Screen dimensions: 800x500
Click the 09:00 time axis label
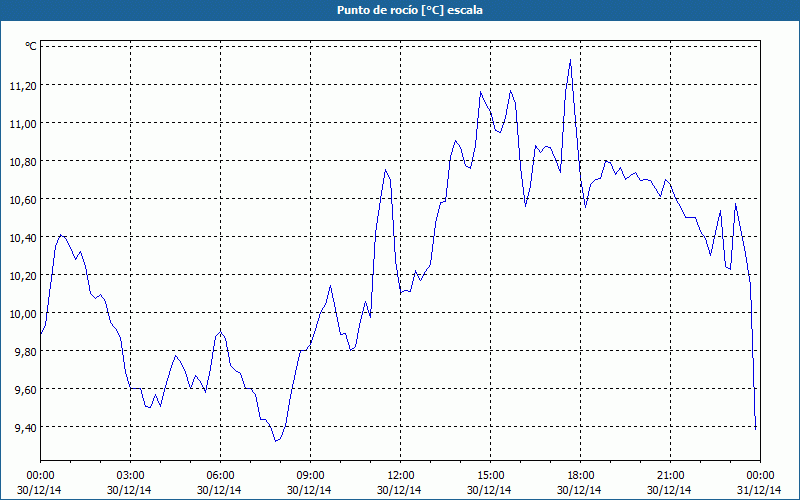coord(310,476)
